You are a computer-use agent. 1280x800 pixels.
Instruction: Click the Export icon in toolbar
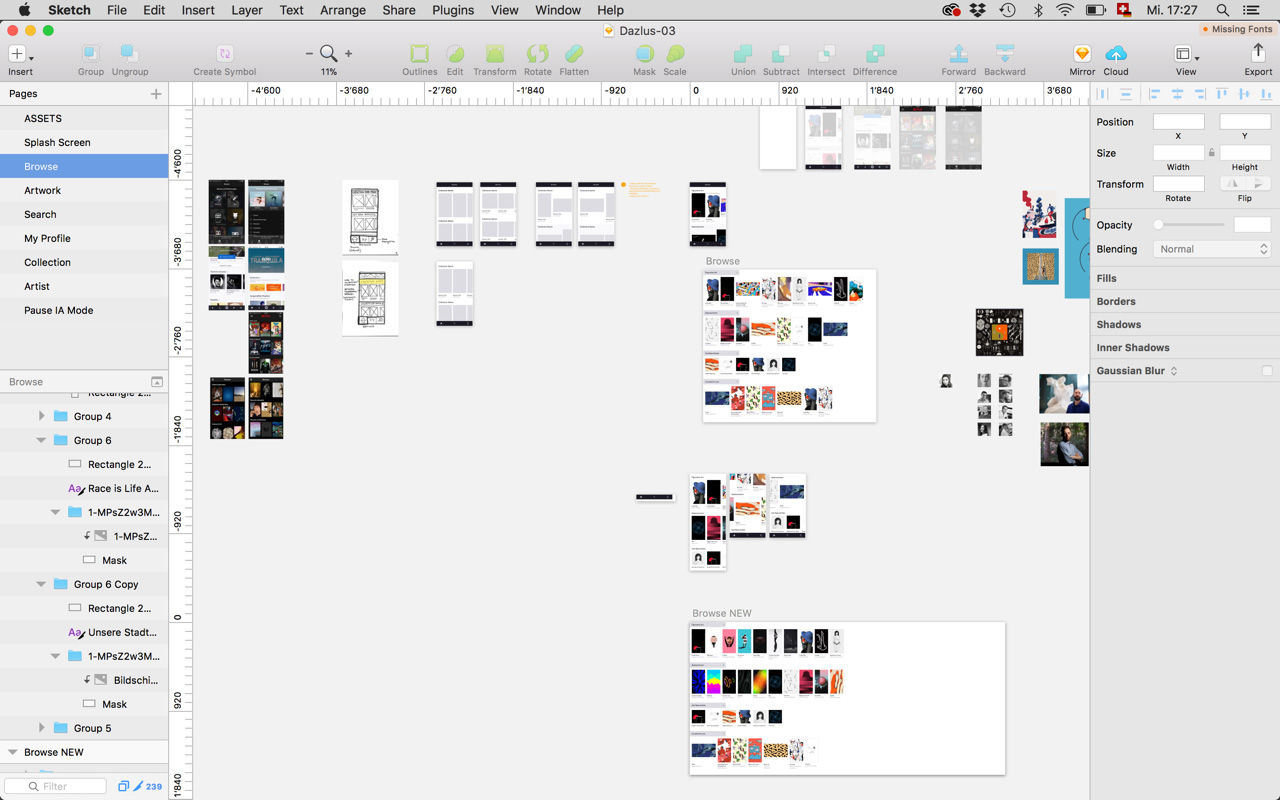click(x=1258, y=54)
